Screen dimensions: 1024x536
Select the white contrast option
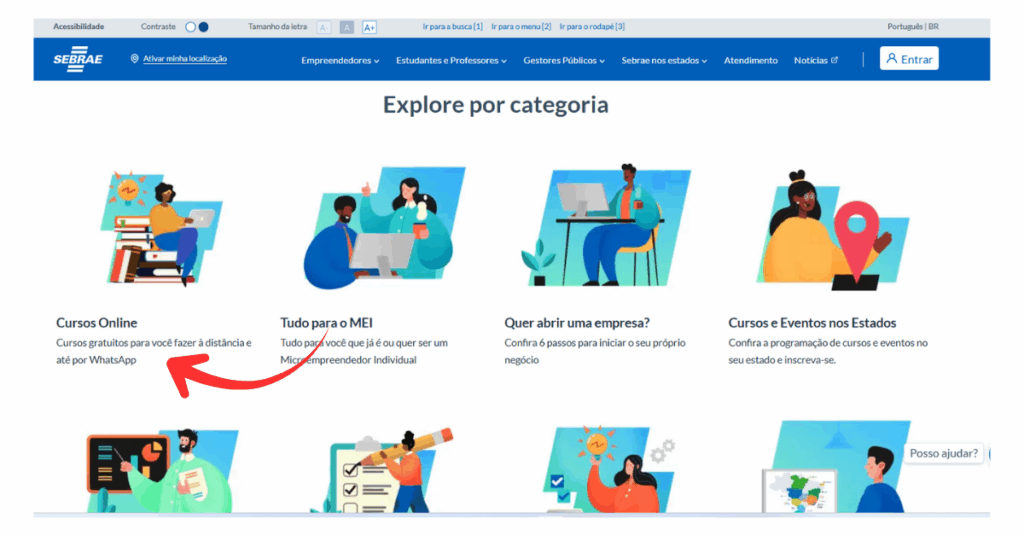(191, 27)
